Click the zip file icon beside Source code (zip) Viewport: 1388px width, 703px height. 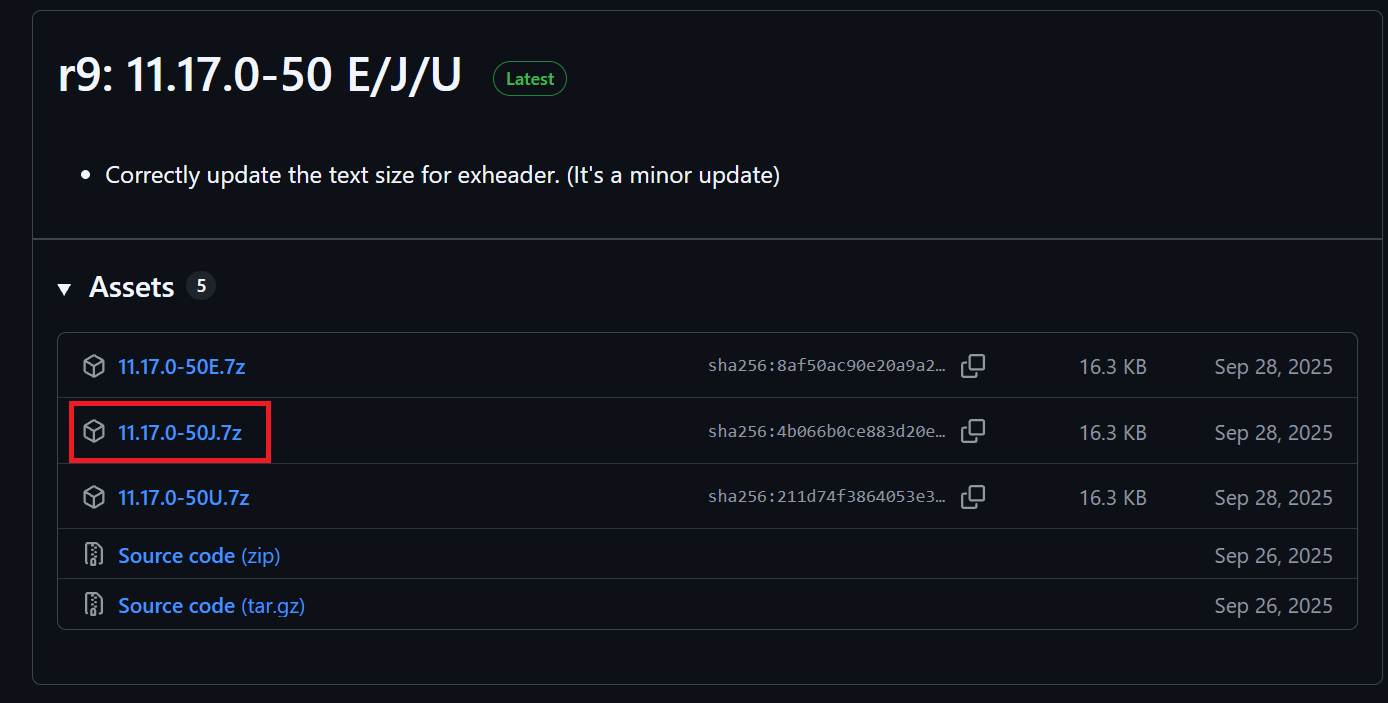94,555
